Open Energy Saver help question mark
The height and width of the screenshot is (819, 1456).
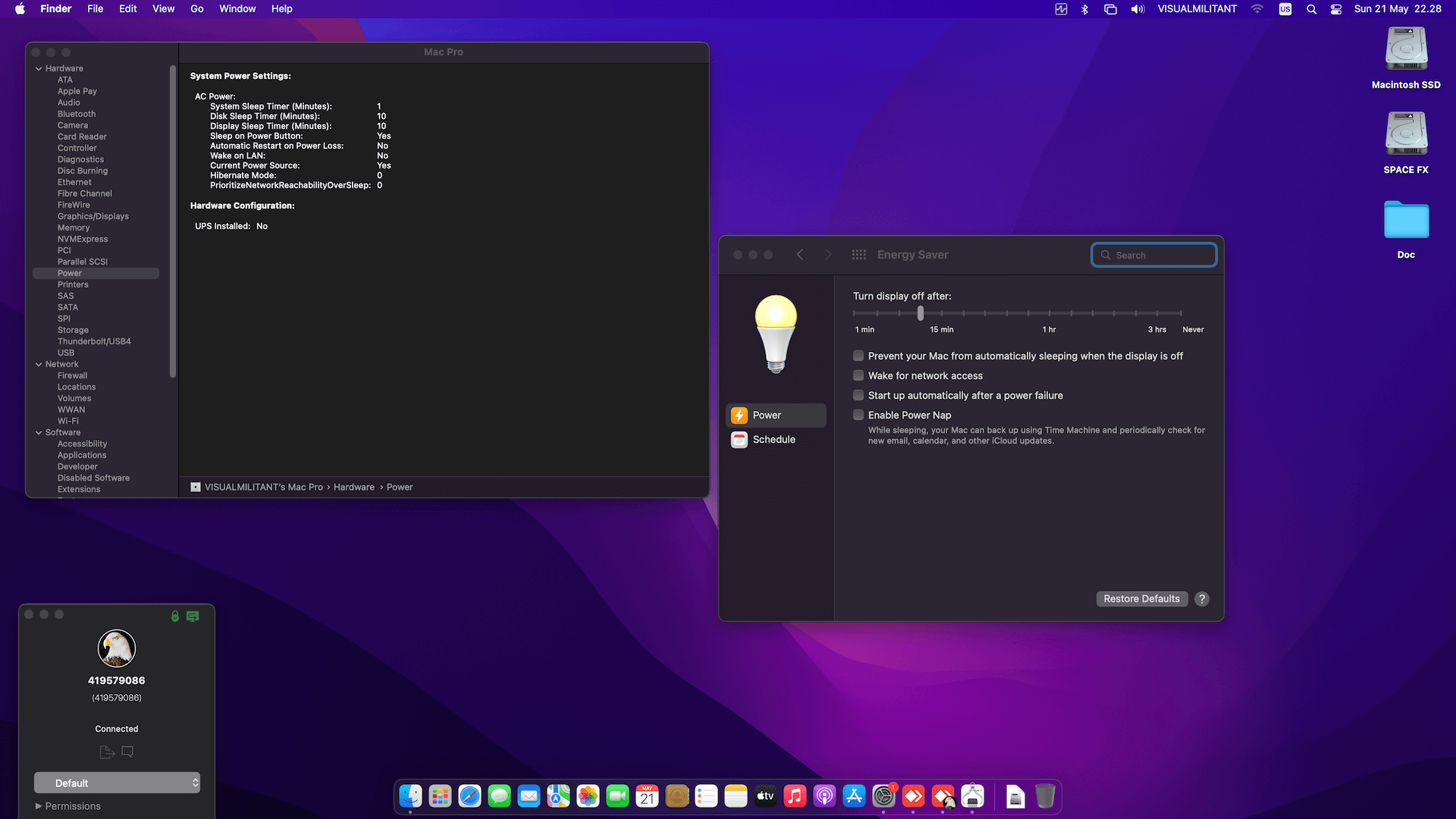coord(1202,599)
